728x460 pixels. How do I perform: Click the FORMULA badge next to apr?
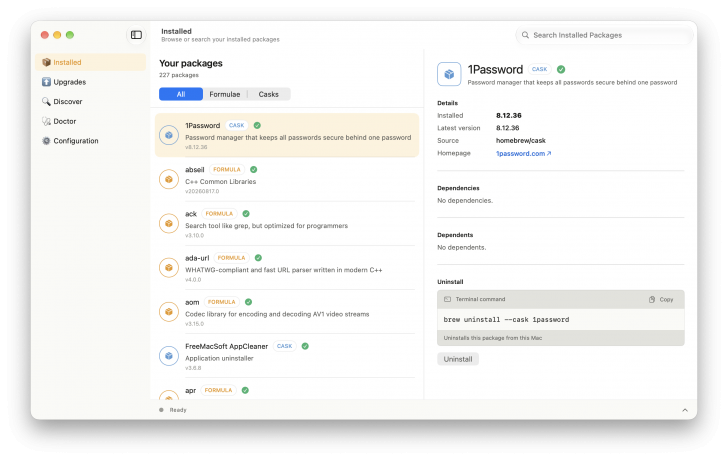click(x=218, y=390)
